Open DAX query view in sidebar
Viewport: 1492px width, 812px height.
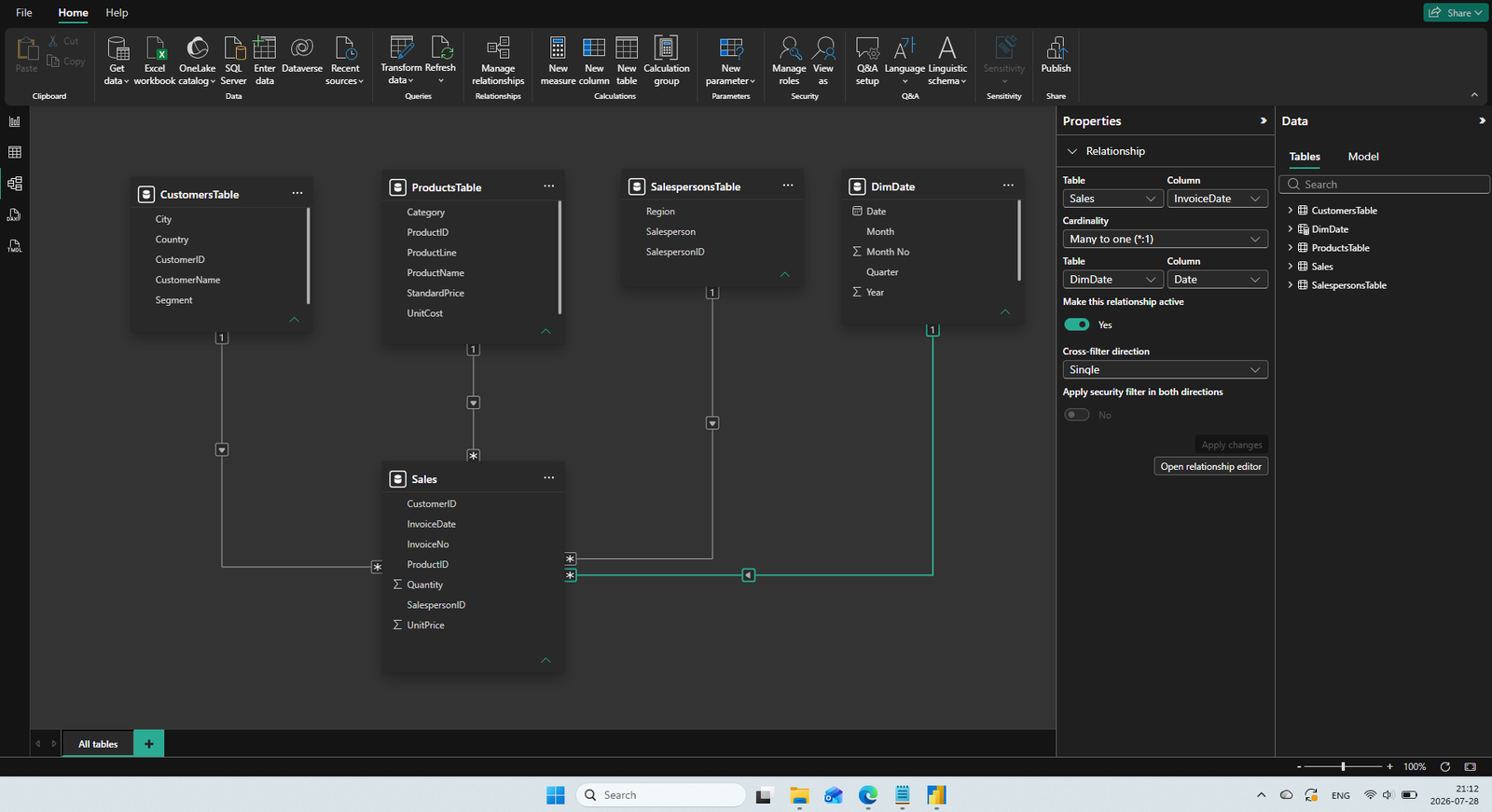15,215
